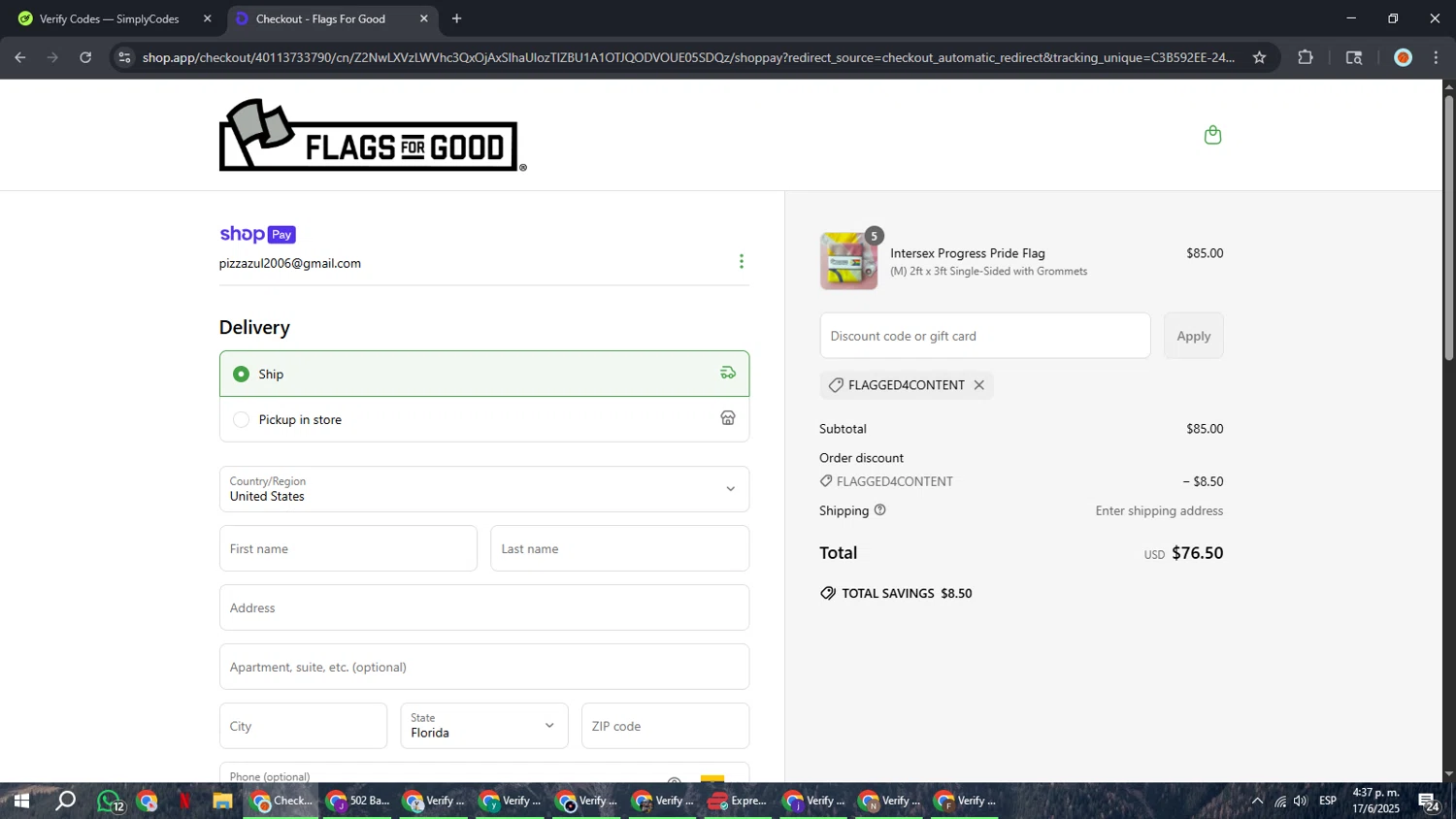Image resolution: width=1456 pixels, height=819 pixels.
Task: Open File Explorer from taskbar
Action: tap(222, 801)
